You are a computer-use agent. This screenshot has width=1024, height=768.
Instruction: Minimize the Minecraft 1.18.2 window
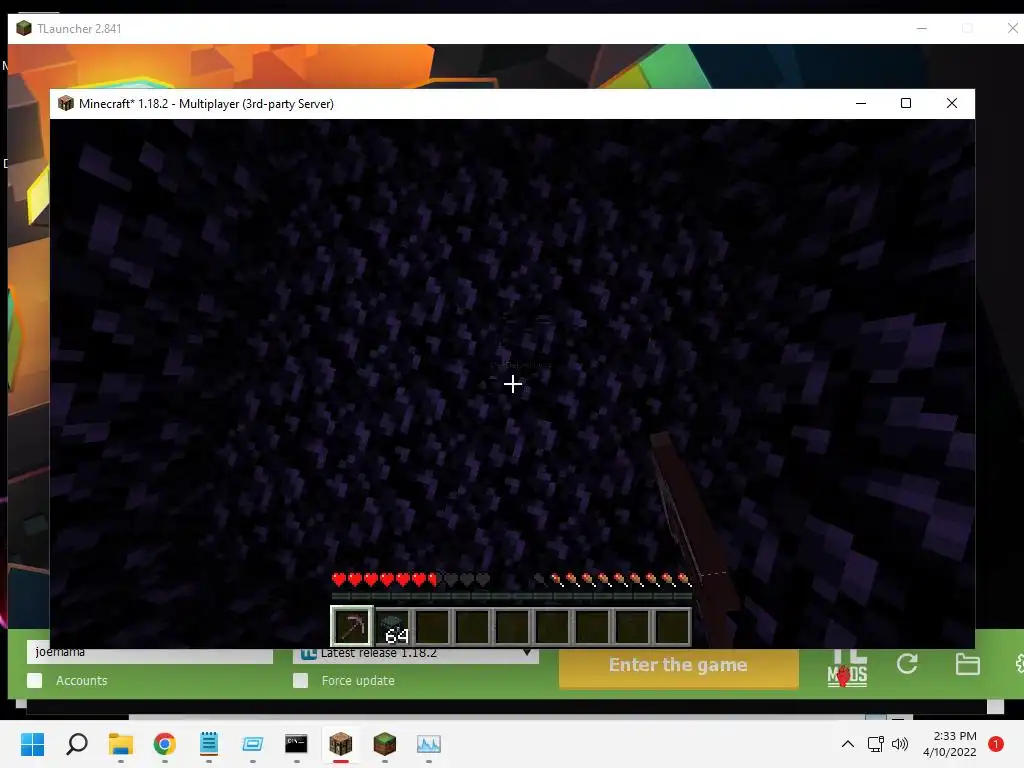[861, 103]
